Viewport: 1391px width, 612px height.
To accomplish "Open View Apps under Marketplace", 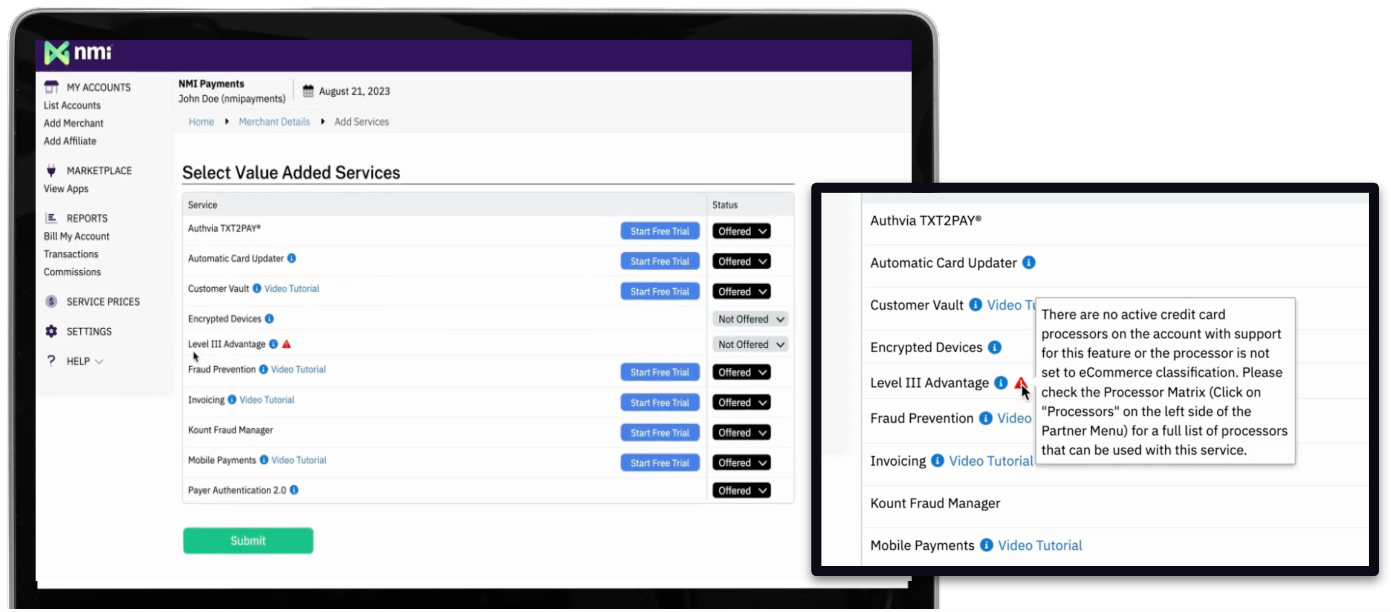I will coord(66,188).
